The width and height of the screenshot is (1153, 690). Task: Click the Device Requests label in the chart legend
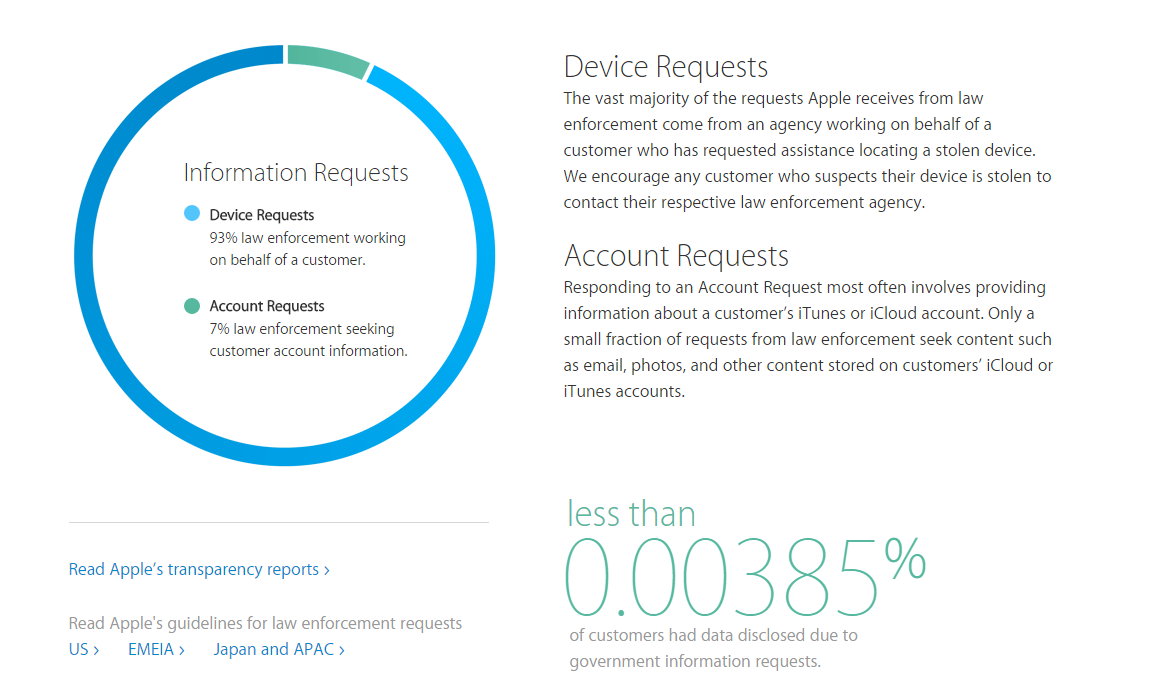pyautogui.click(x=262, y=215)
